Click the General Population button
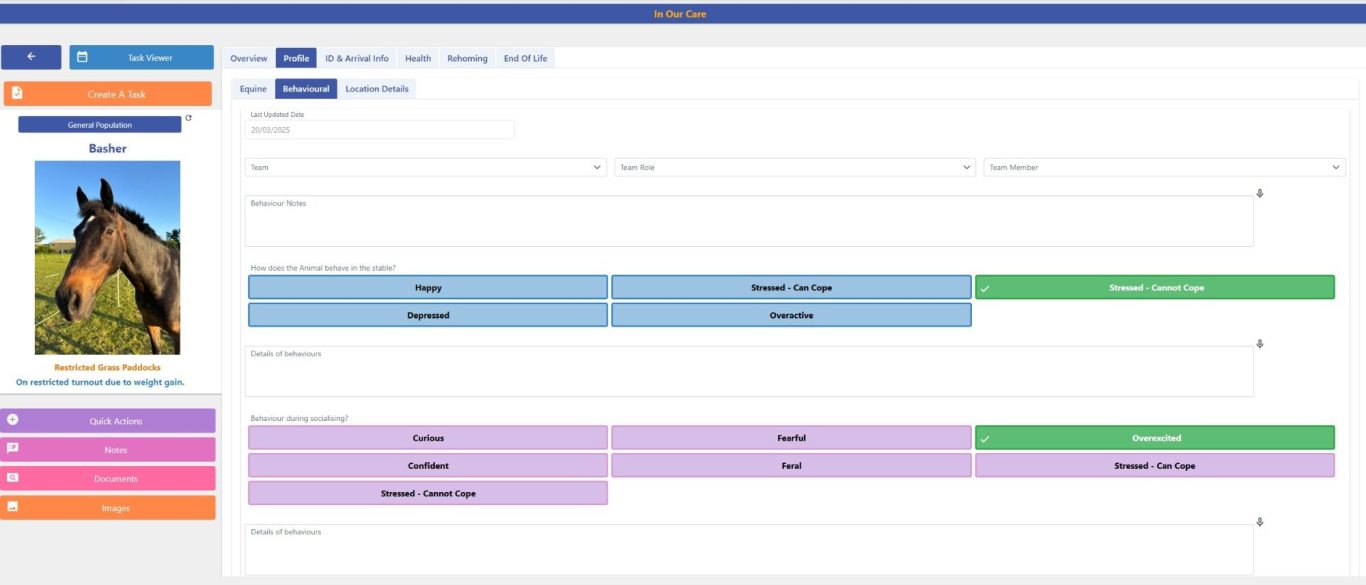The height and width of the screenshot is (585, 1366). pos(100,125)
